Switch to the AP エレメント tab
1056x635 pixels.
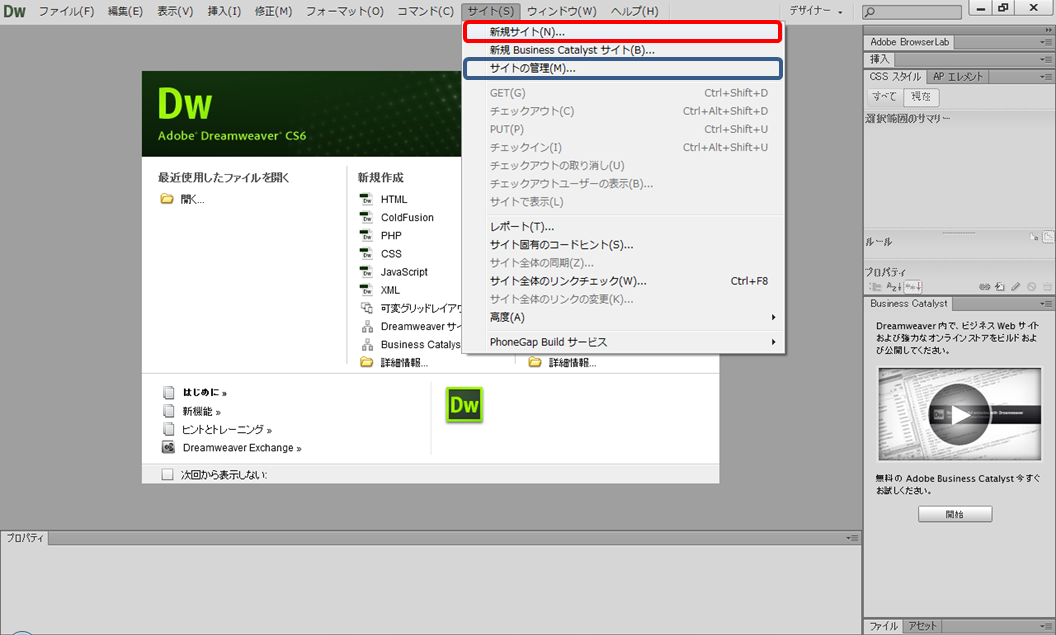(958, 76)
